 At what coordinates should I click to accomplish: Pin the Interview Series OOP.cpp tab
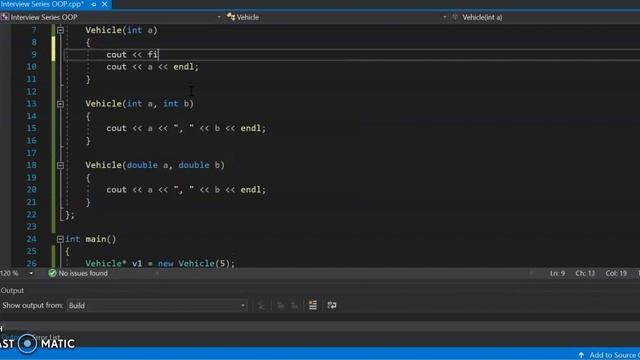pos(93,4)
